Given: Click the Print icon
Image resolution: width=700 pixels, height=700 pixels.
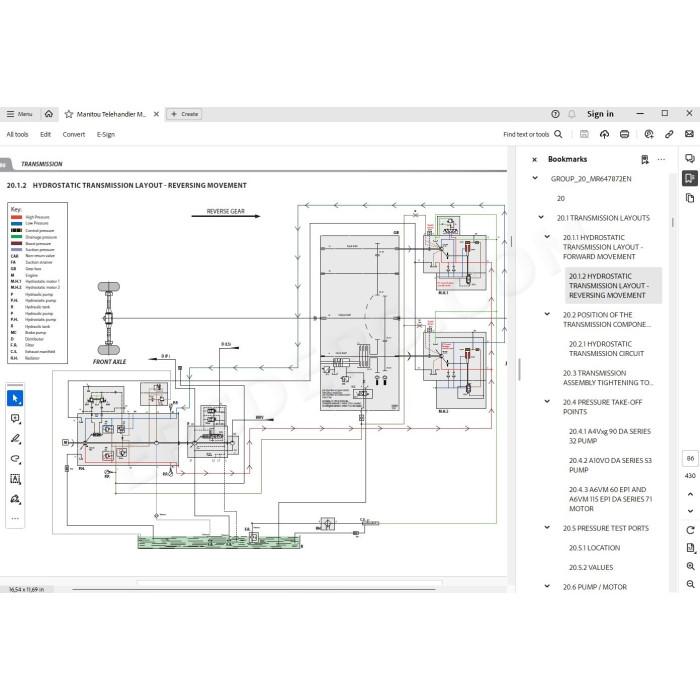Looking at the screenshot, I should (625, 134).
